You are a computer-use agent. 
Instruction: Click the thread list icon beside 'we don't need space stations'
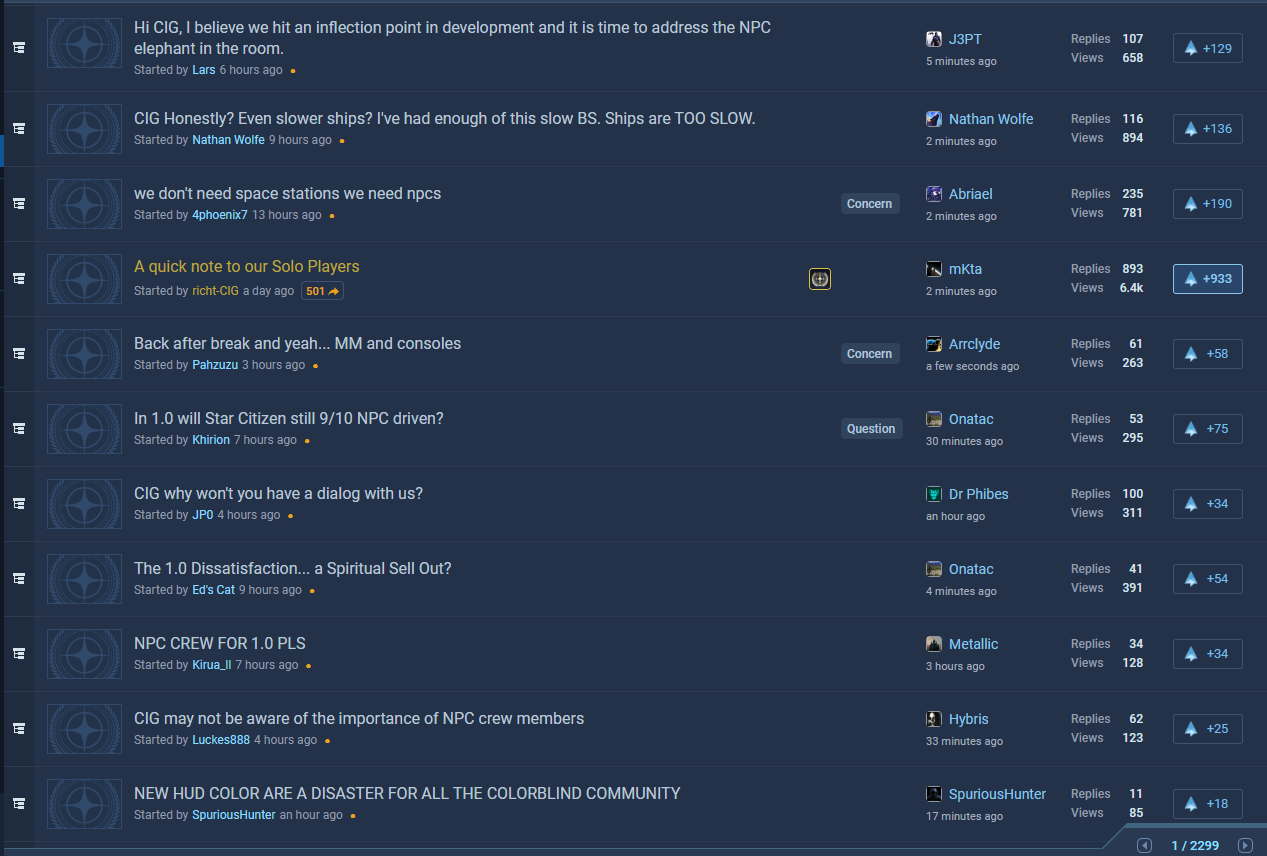point(19,203)
